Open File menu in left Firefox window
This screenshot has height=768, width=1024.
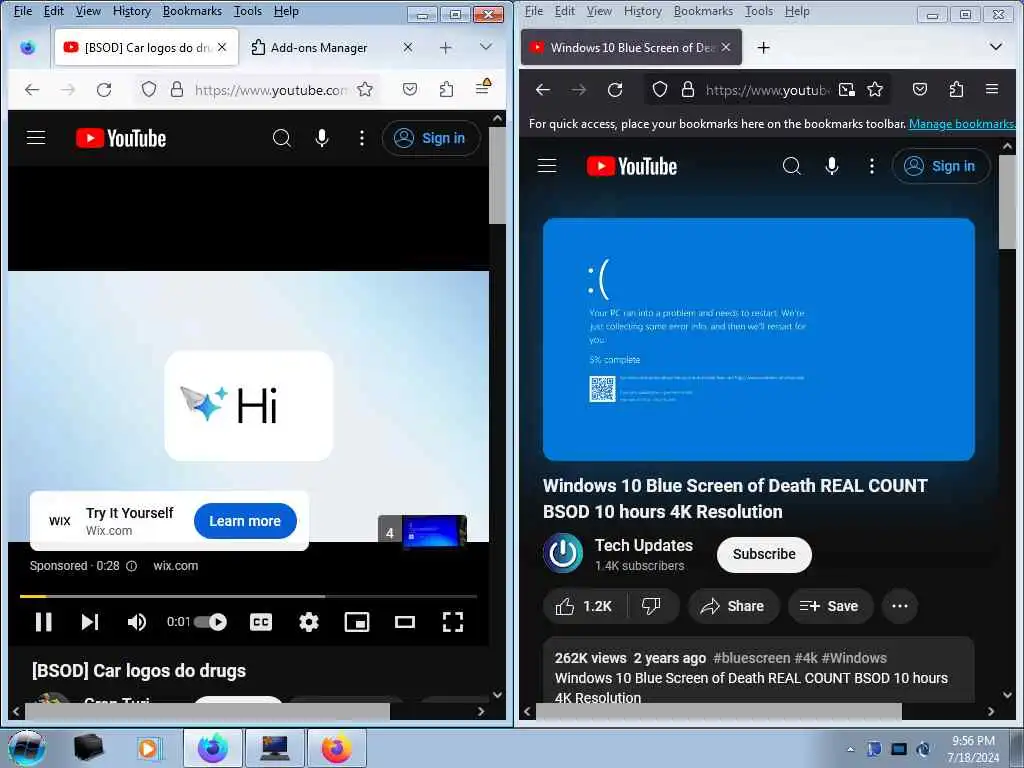tap(23, 11)
